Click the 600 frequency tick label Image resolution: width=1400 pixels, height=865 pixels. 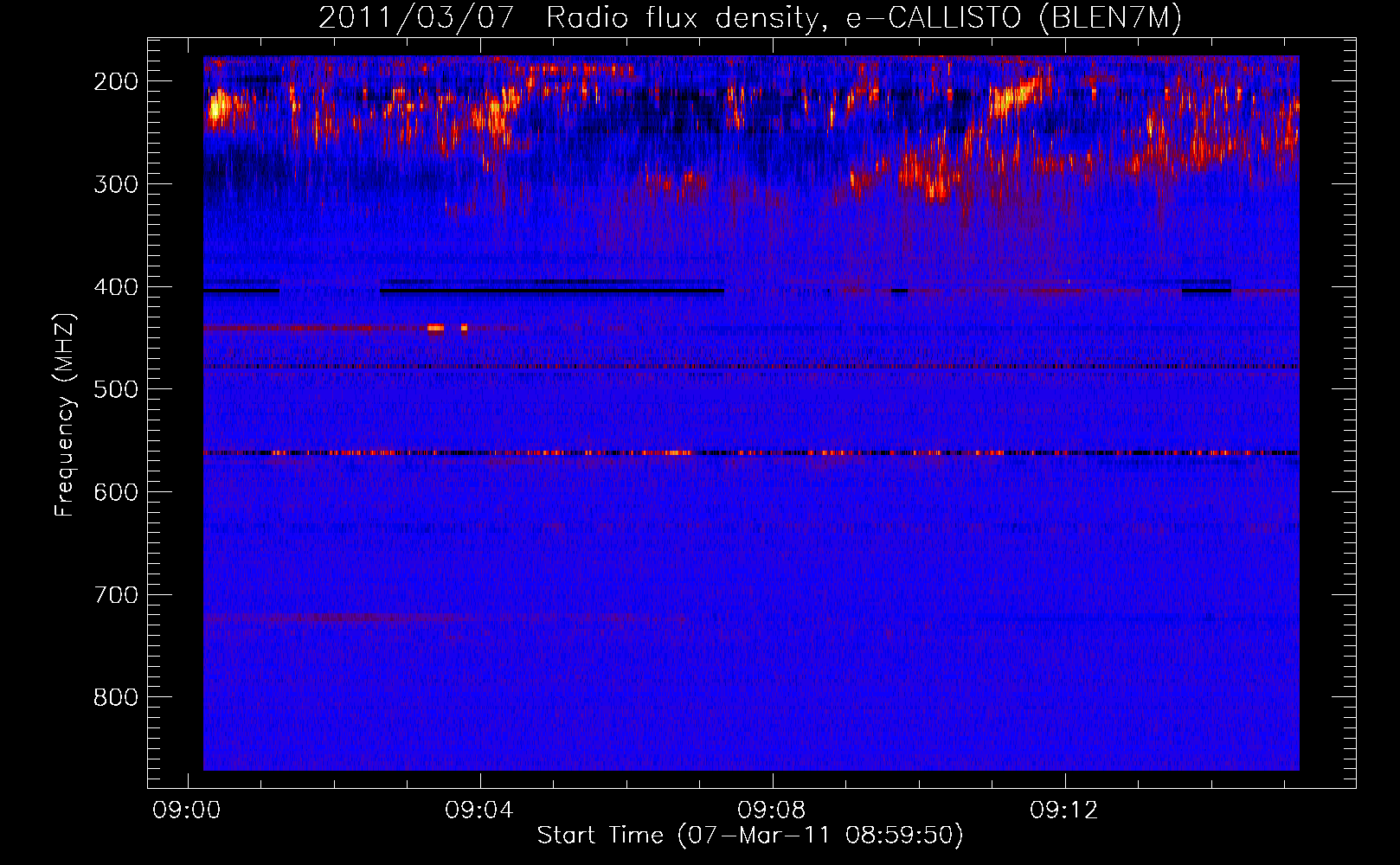point(116,492)
